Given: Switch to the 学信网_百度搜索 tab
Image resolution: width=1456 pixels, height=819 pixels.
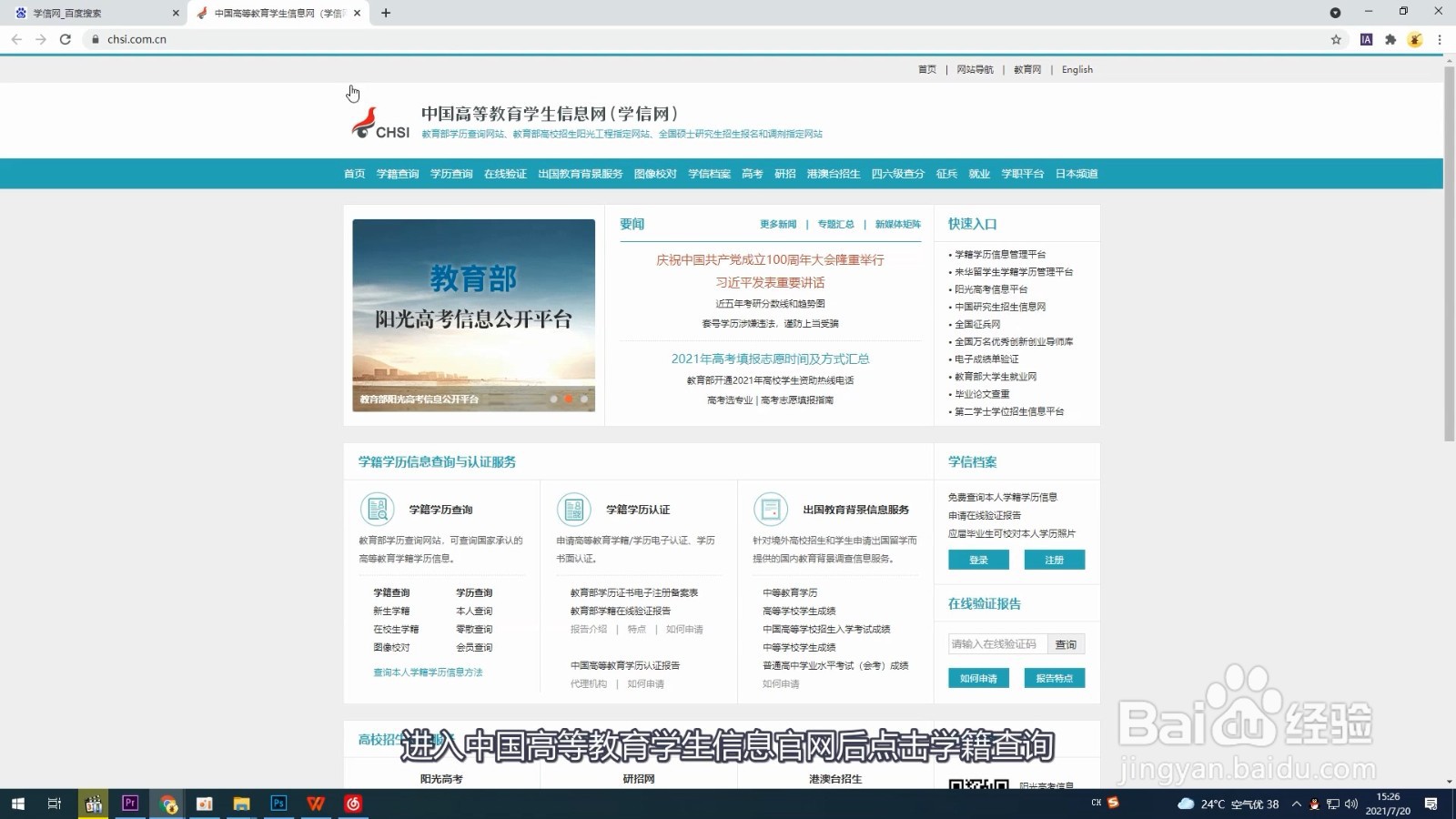Looking at the screenshot, I should [96, 13].
